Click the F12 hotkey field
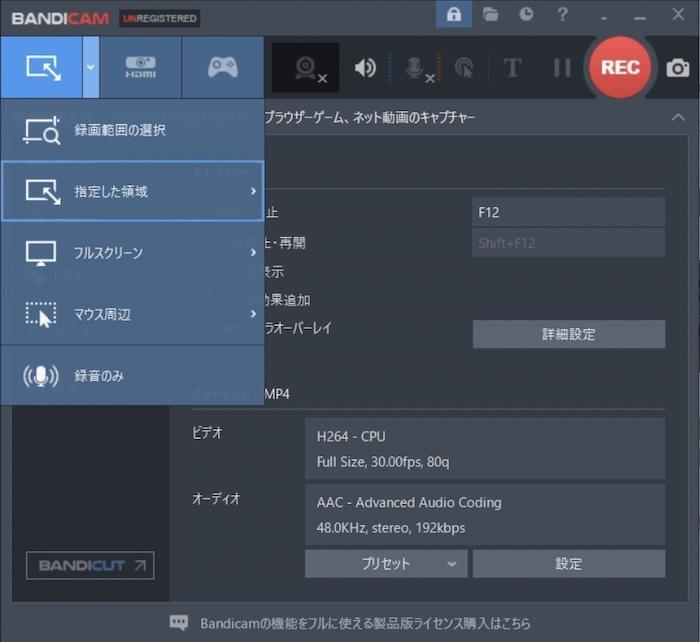 (x=568, y=213)
